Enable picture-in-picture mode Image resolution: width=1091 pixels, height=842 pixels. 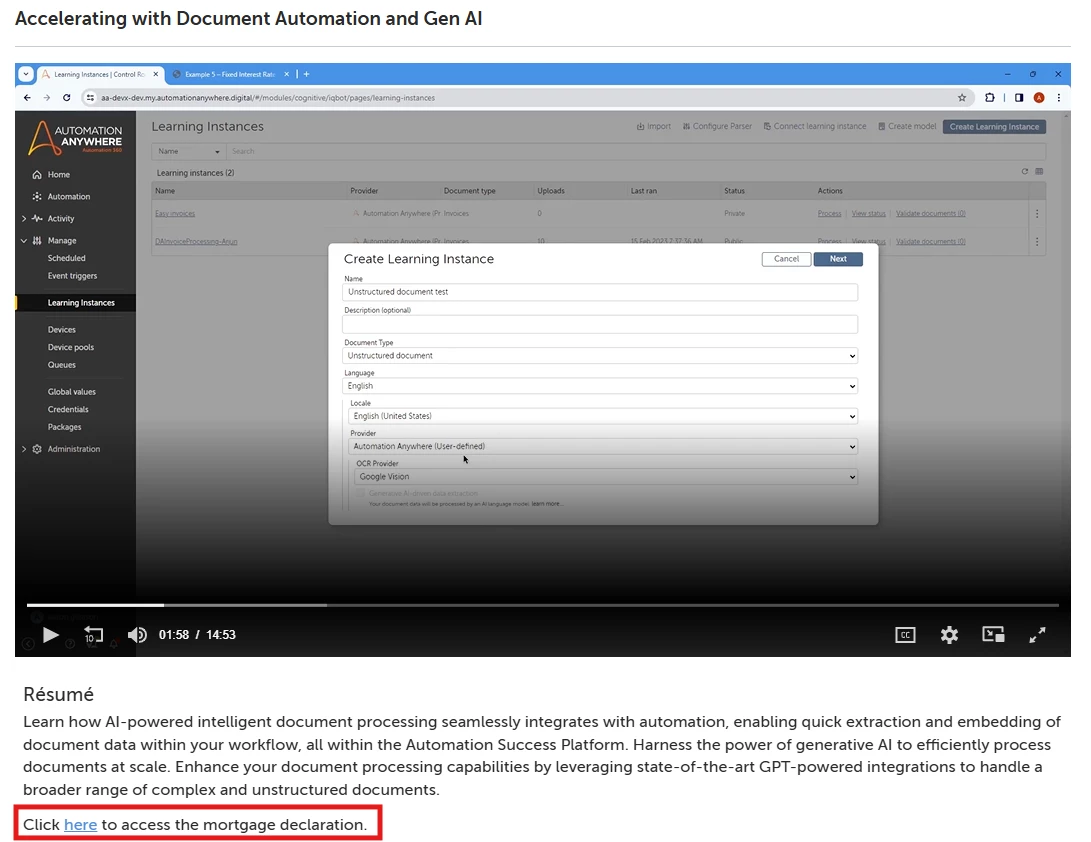click(x=993, y=634)
